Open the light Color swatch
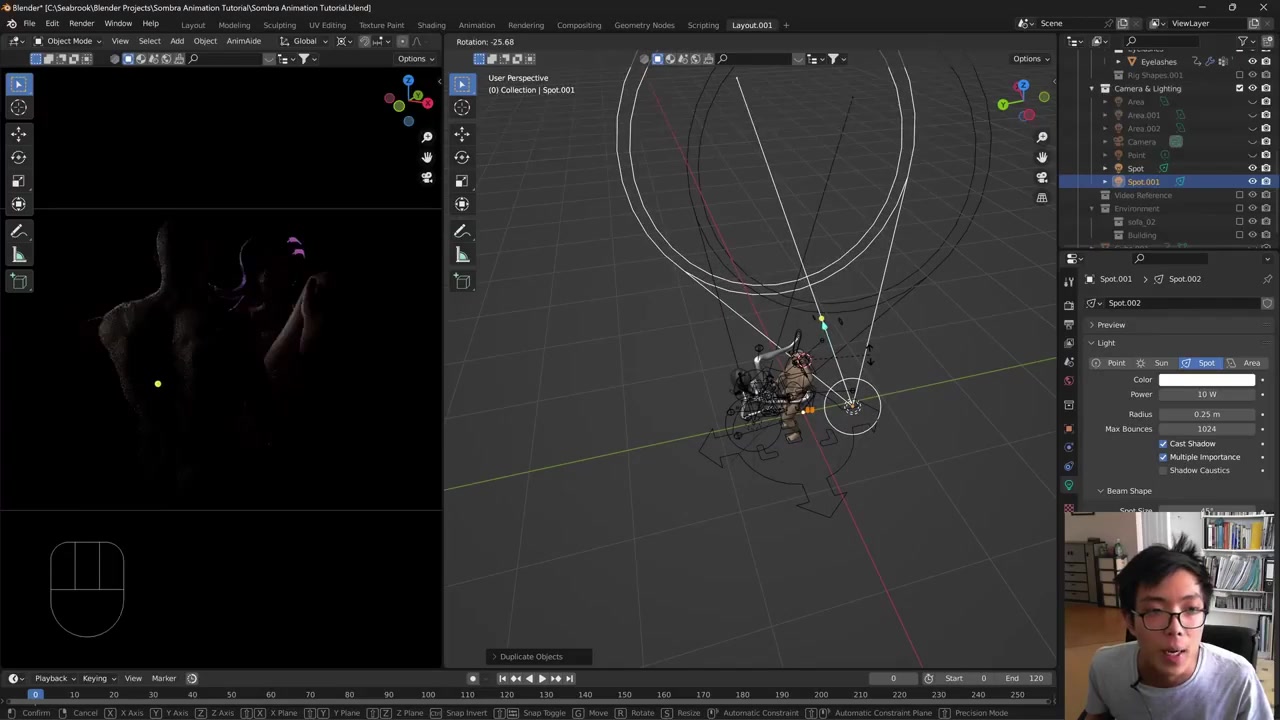The image size is (1280, 720). pyautogui.click(x=1207, y=380)
